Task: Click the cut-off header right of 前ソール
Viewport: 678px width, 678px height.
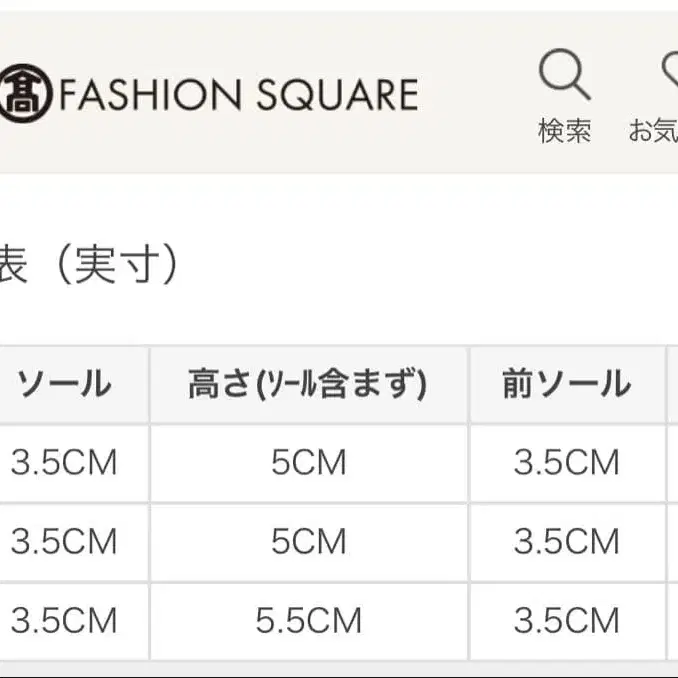Action: coord(673,385)
